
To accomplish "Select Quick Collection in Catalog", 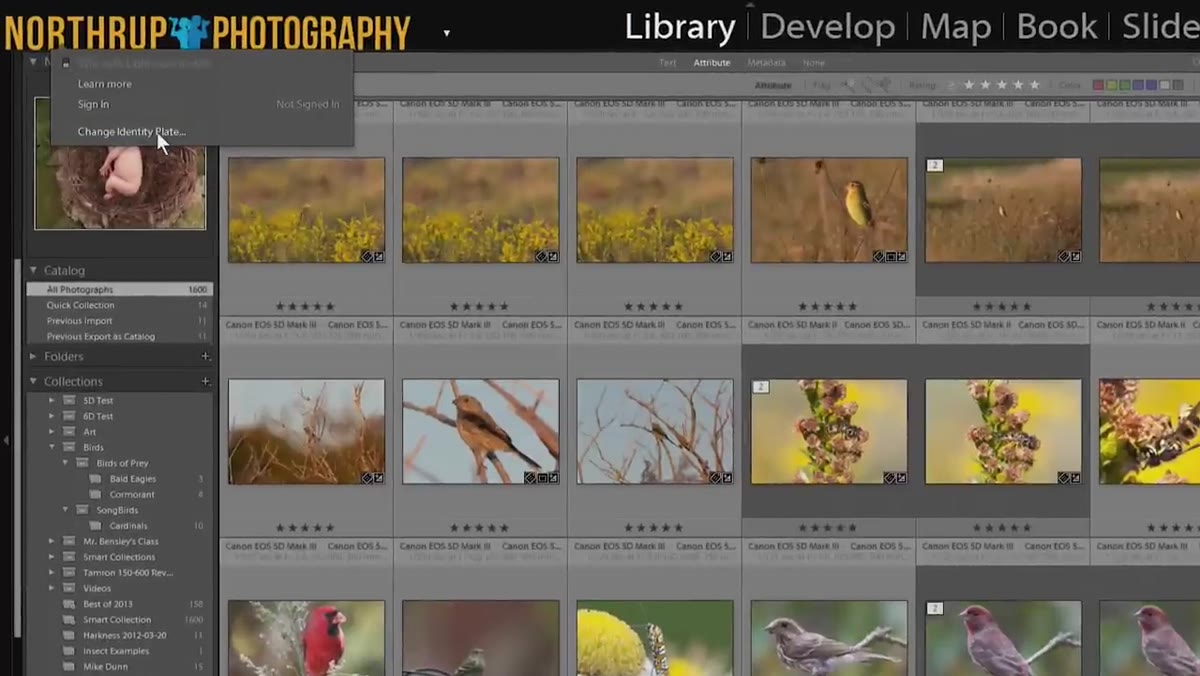I will (x=80, y=305).
